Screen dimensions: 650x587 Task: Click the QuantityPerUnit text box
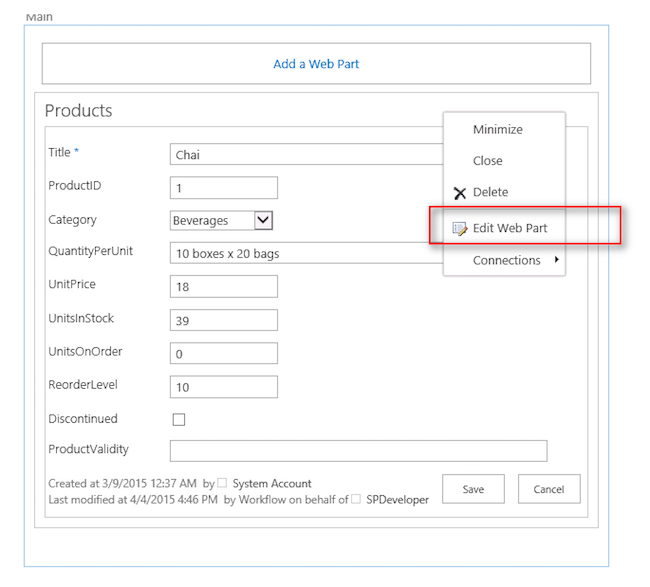[300, 253]
